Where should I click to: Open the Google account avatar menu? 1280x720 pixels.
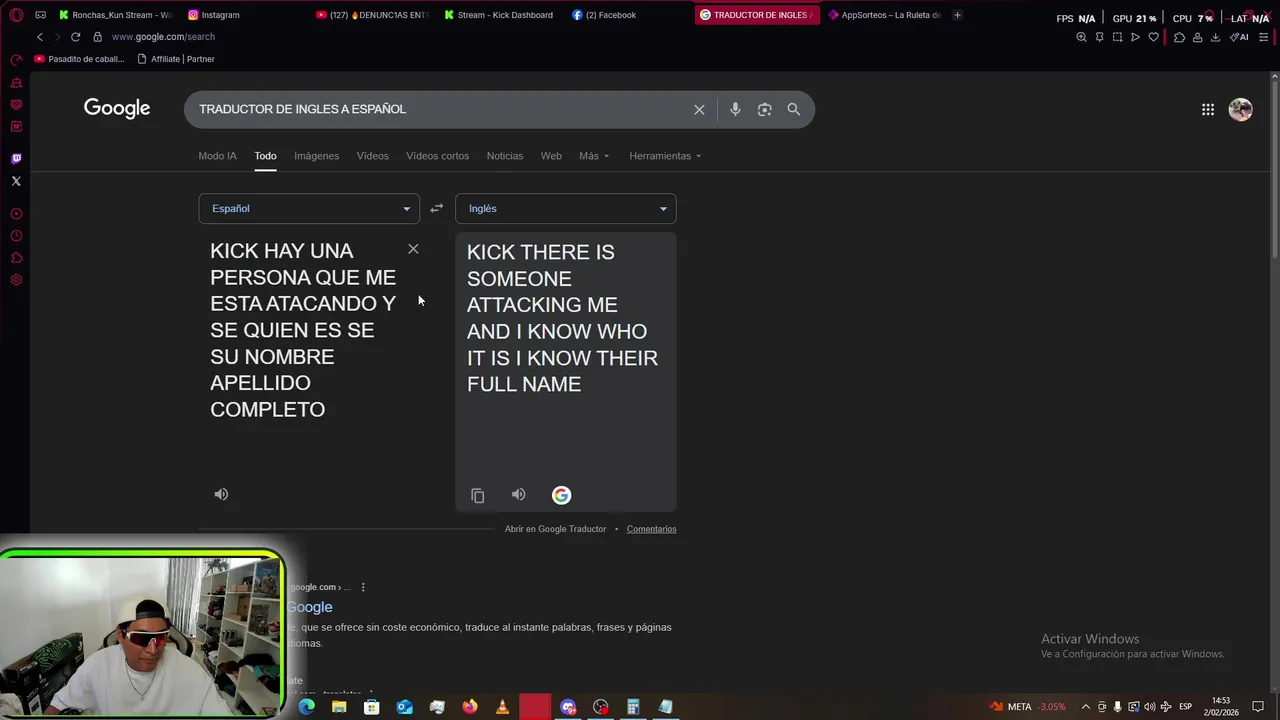[1240, 109]
